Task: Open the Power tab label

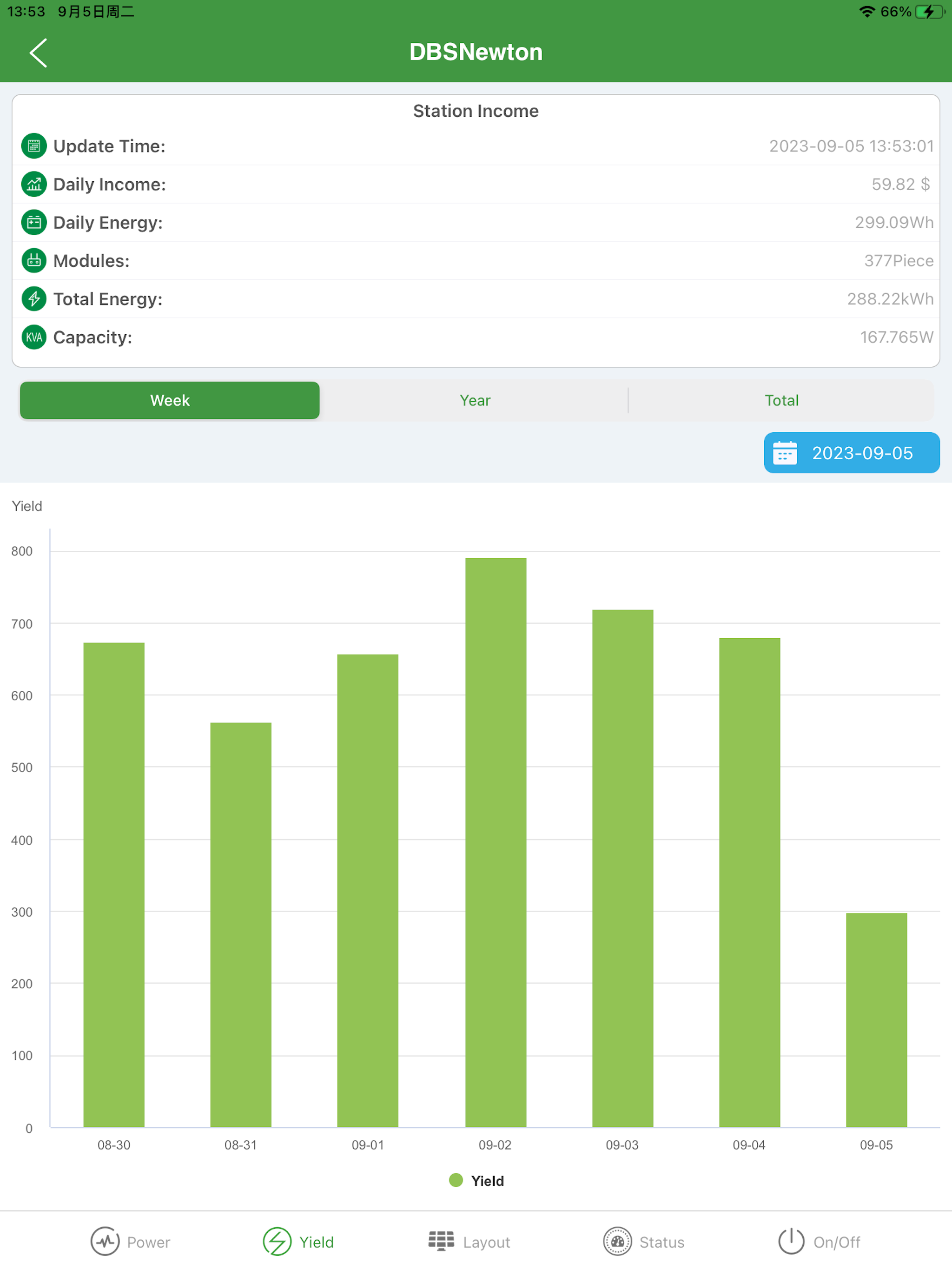Action: [x=149, y=1243]
